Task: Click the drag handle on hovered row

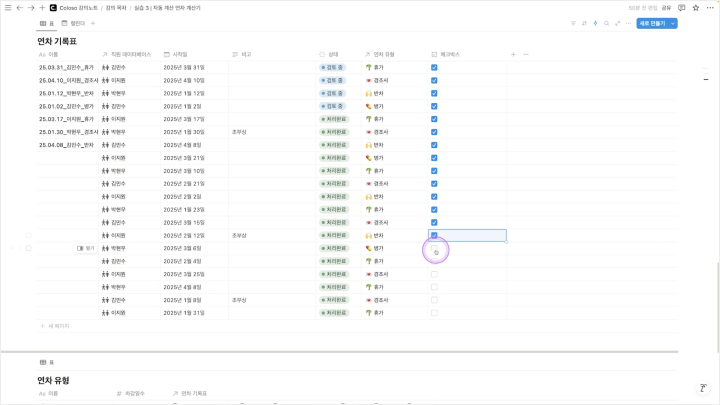Action: pos(20,248)
